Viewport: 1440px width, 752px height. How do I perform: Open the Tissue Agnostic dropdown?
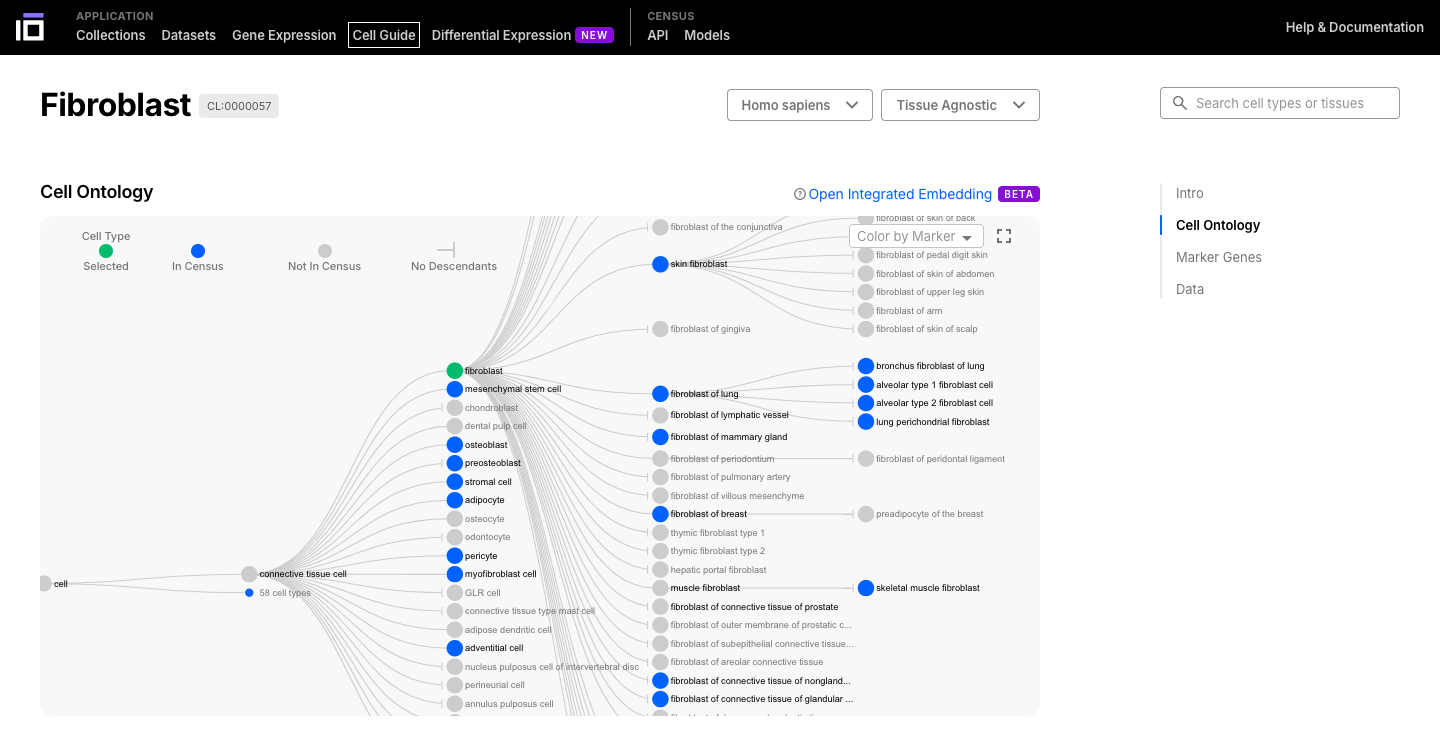959,105
